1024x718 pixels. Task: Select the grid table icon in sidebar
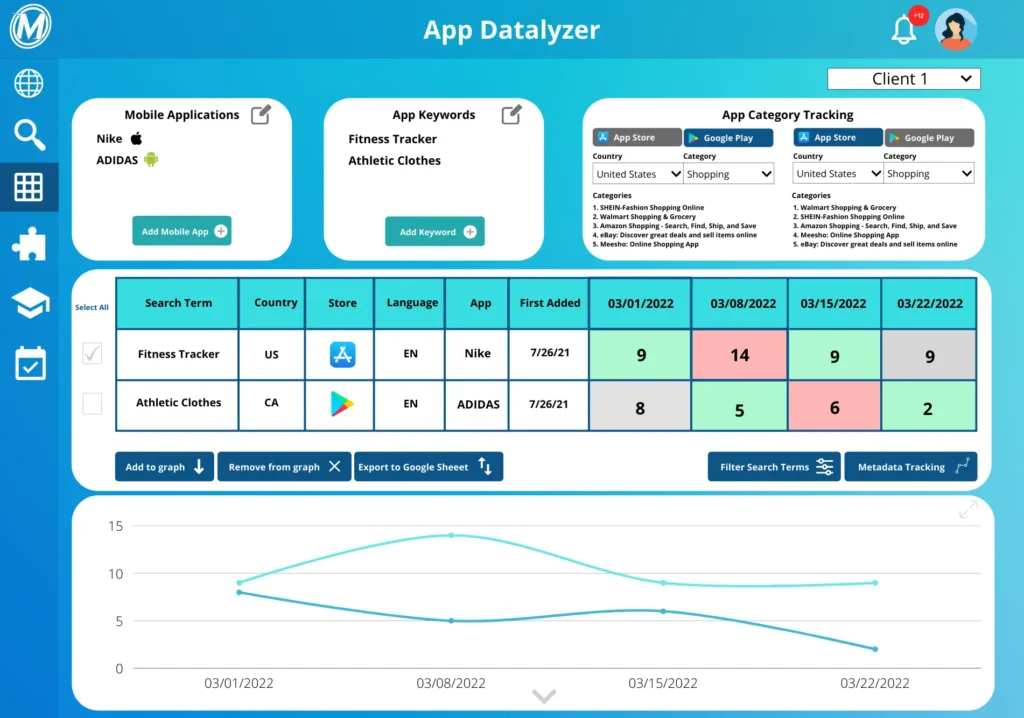tap(29, 187)
